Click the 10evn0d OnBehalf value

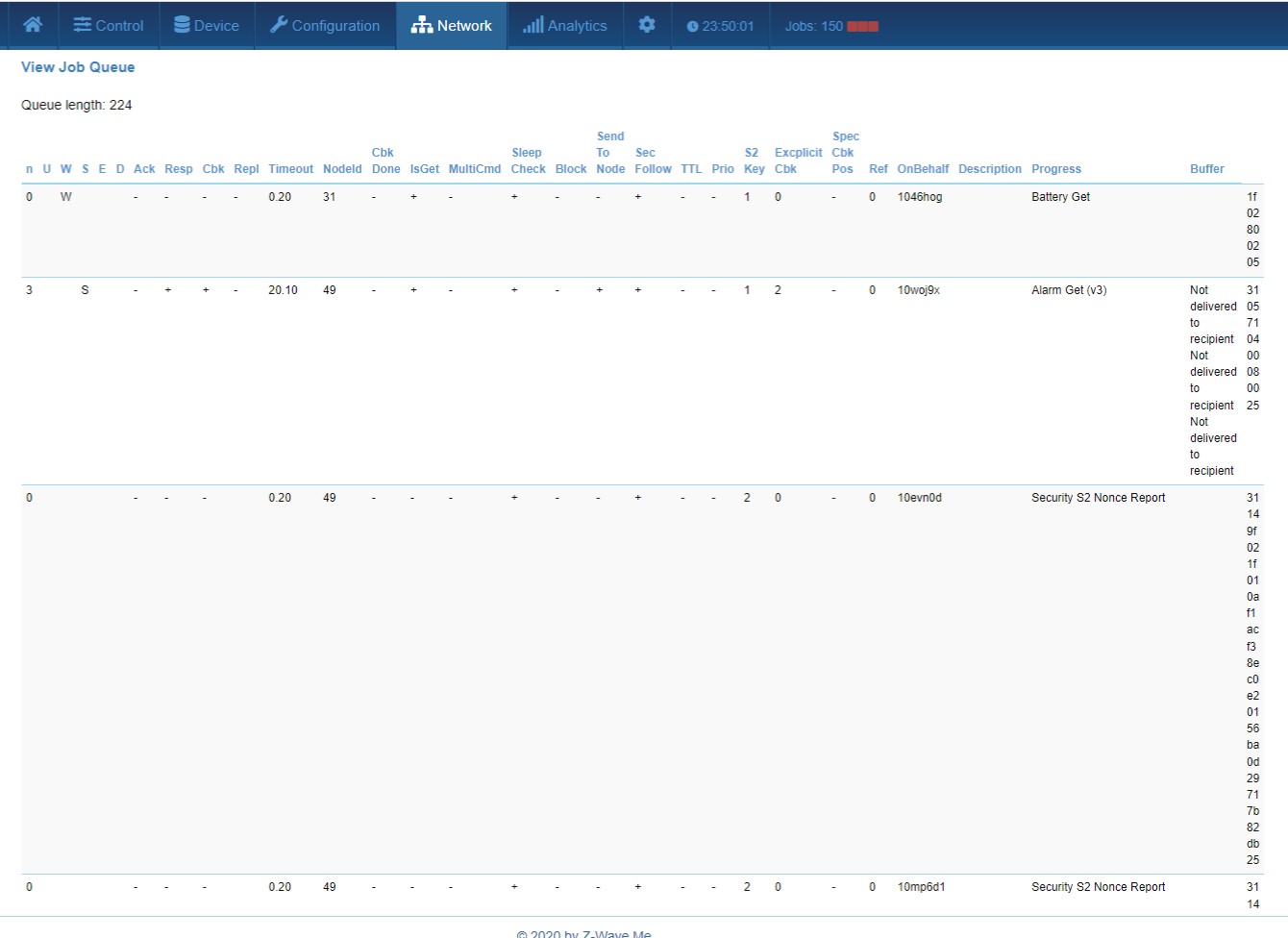coord(920,498)
